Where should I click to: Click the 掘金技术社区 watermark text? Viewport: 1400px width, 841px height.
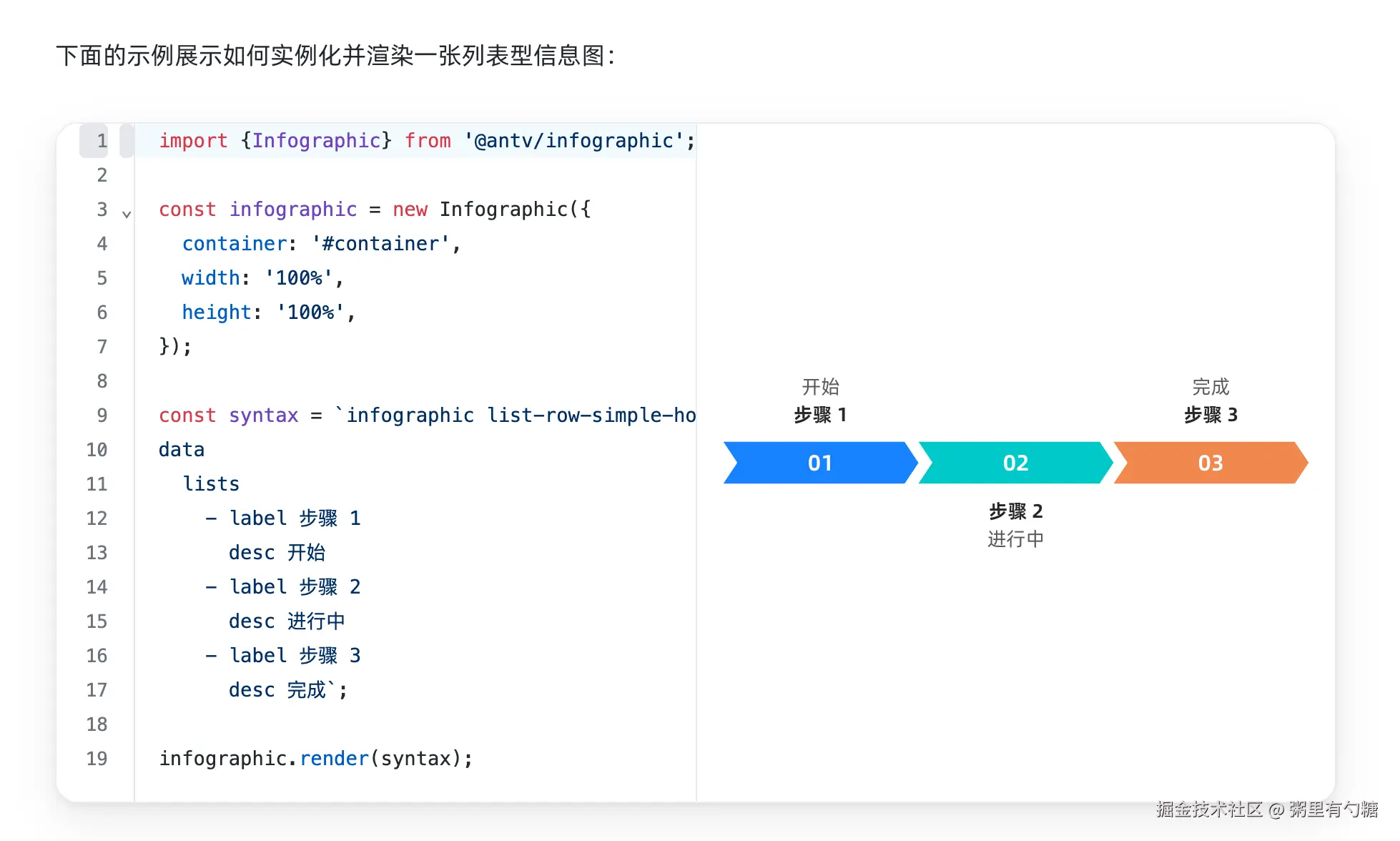1209,809
